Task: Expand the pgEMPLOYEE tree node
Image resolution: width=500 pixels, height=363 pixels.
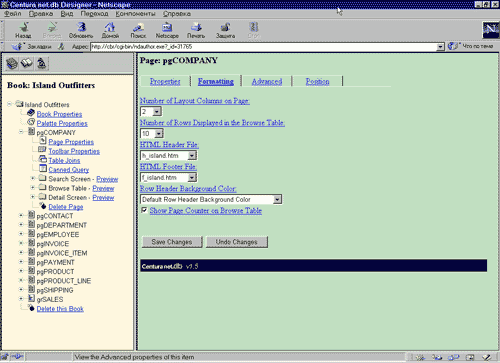Action: (21, 234)
